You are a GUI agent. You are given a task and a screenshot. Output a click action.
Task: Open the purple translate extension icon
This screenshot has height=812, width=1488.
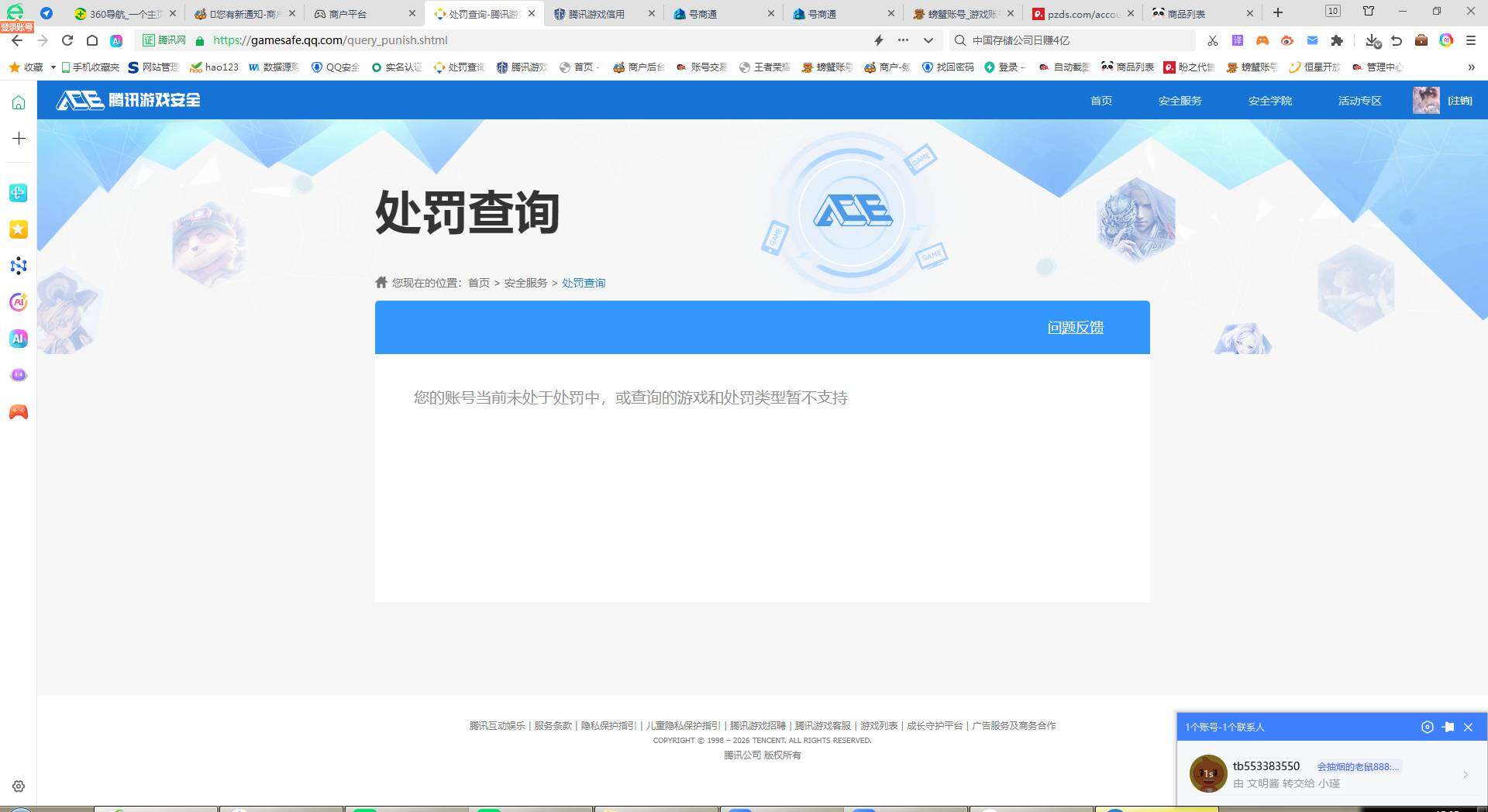(1238, 40)
